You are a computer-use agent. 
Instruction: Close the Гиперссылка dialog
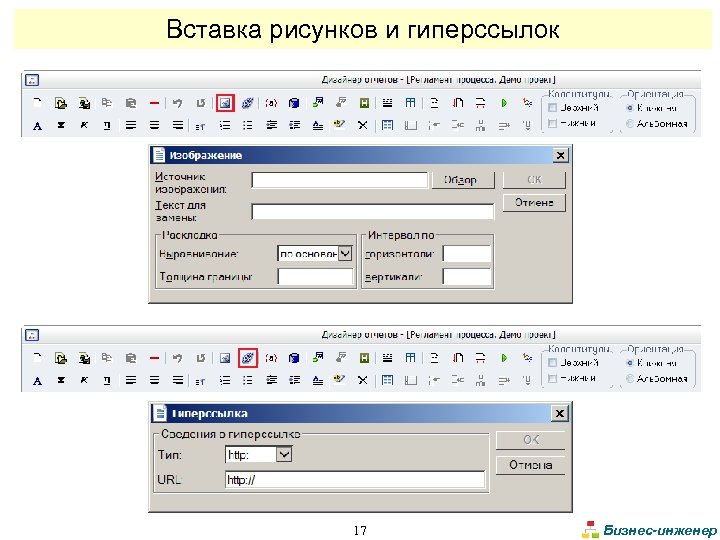pos(560,413)
